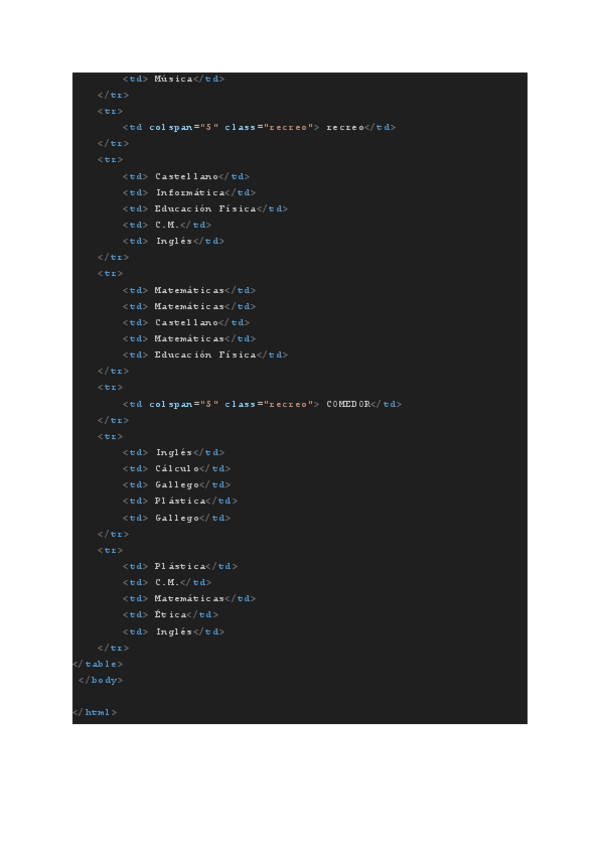Click the Castellano line between Matemáticas lines
Viewport: 600px width, 848px height.
186,322
